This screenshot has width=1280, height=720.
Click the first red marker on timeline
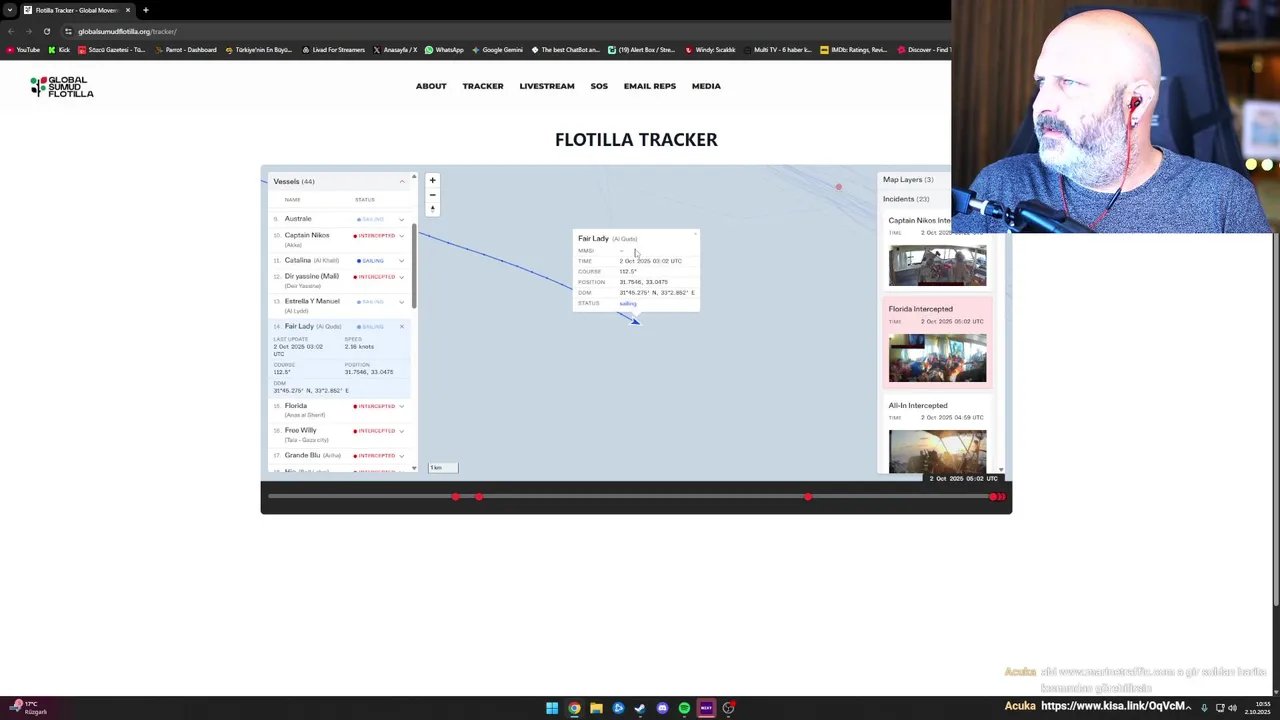coord(456,496)
